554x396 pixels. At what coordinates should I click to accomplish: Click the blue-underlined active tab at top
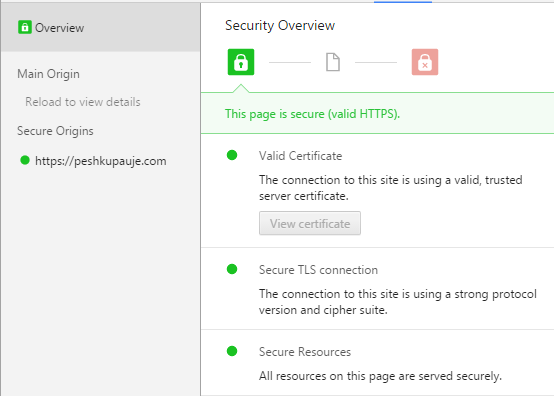(403, 1)
